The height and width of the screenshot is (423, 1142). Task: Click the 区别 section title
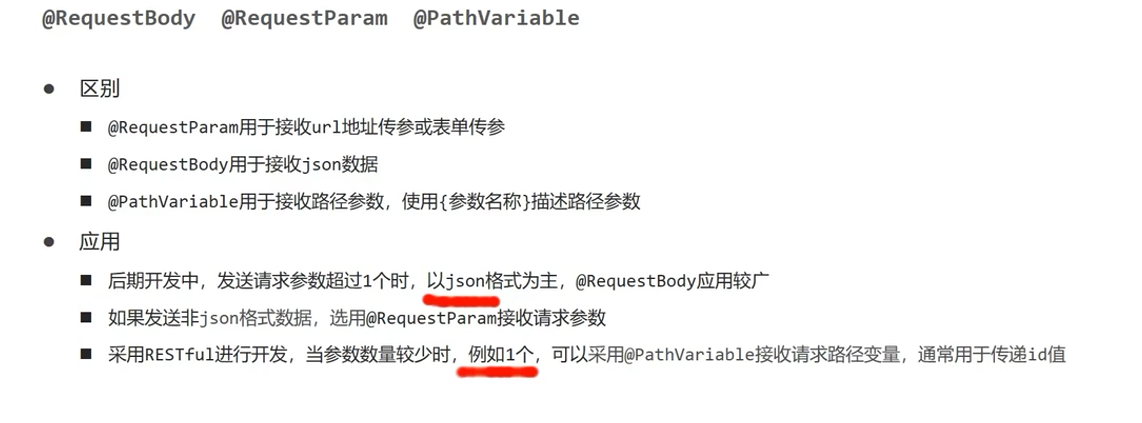100,89
